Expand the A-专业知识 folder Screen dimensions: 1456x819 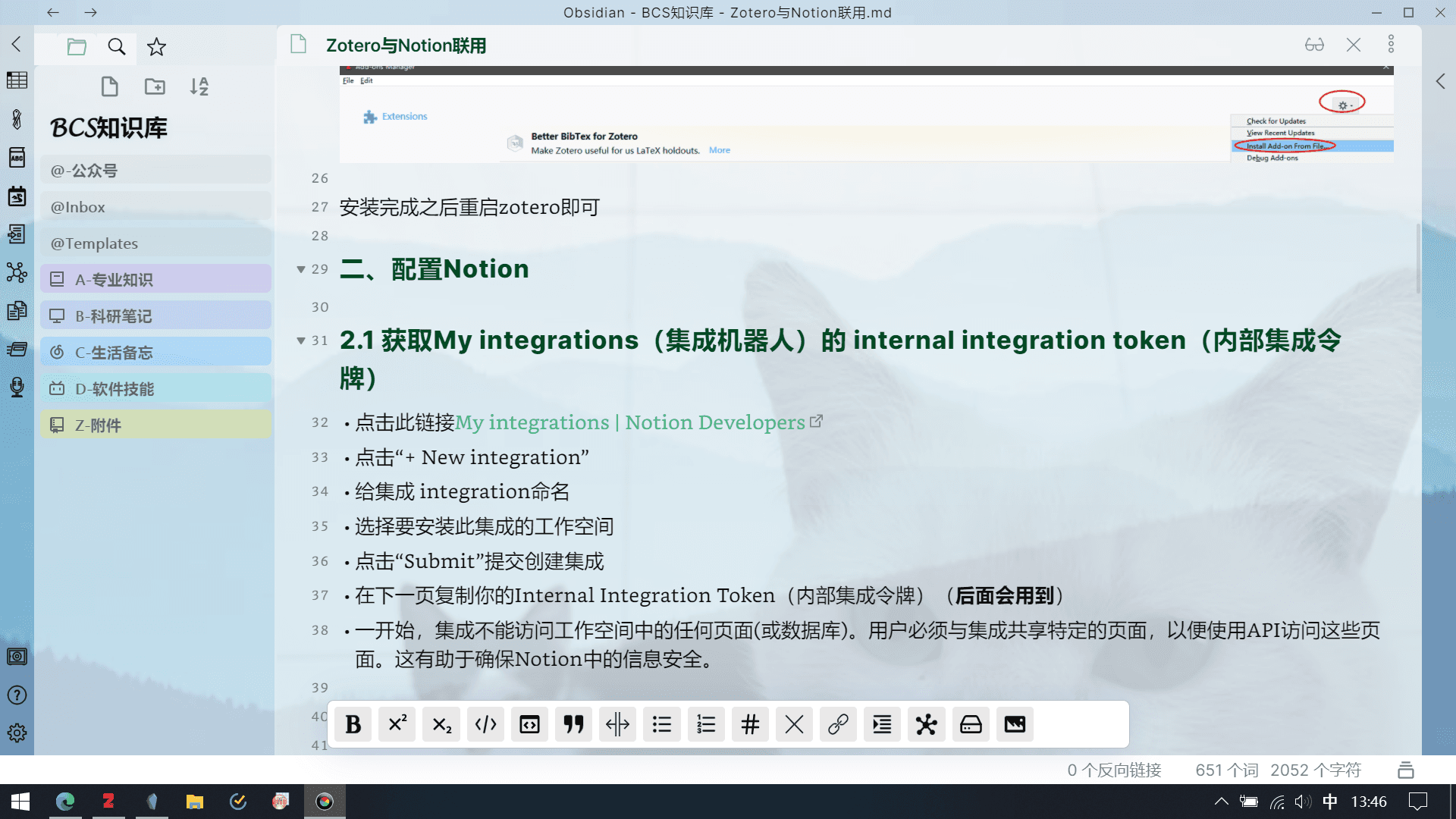click(x=156, y=279)
